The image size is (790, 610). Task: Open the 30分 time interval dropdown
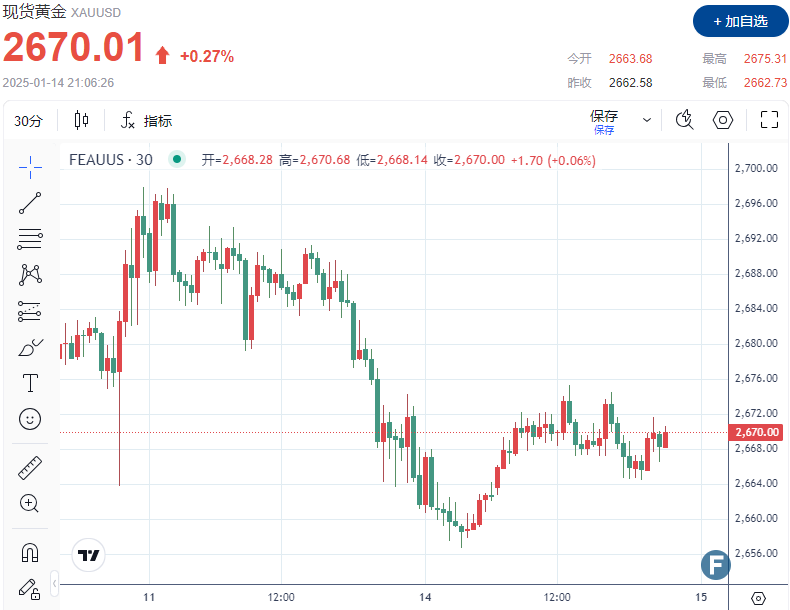tap(29, 121)
